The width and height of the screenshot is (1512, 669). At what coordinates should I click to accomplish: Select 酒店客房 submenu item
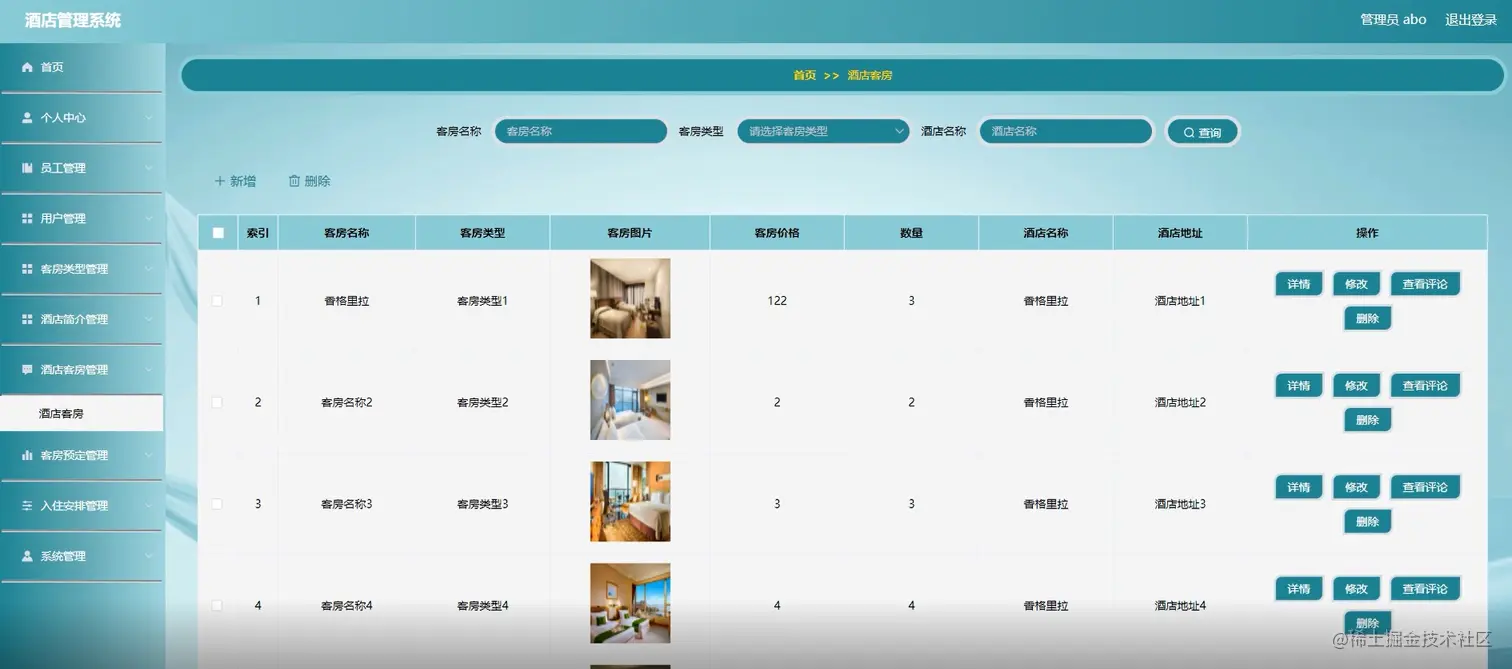81,413
